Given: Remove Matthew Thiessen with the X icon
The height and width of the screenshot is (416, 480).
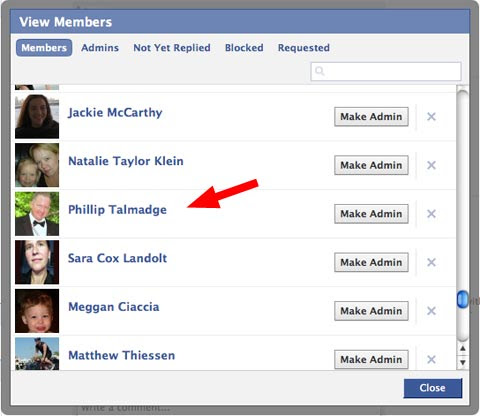Looking at the screenshot, I should pos(431,359).
